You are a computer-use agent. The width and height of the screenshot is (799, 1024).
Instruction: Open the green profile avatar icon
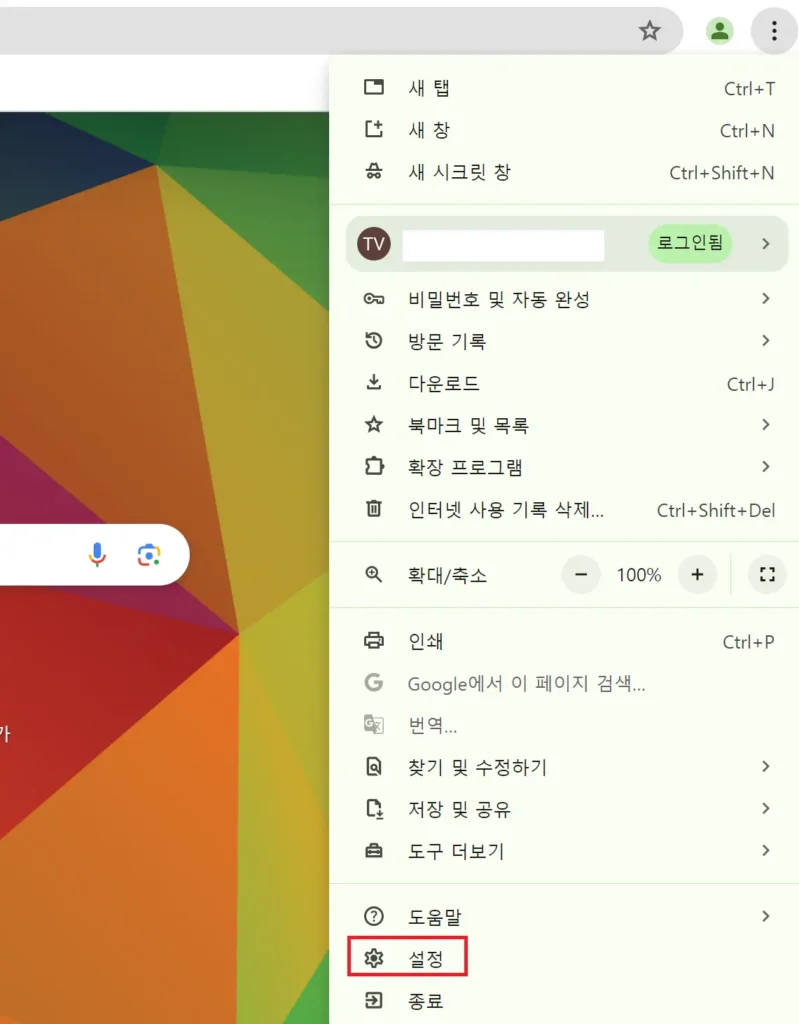click(x=719, y=31)
